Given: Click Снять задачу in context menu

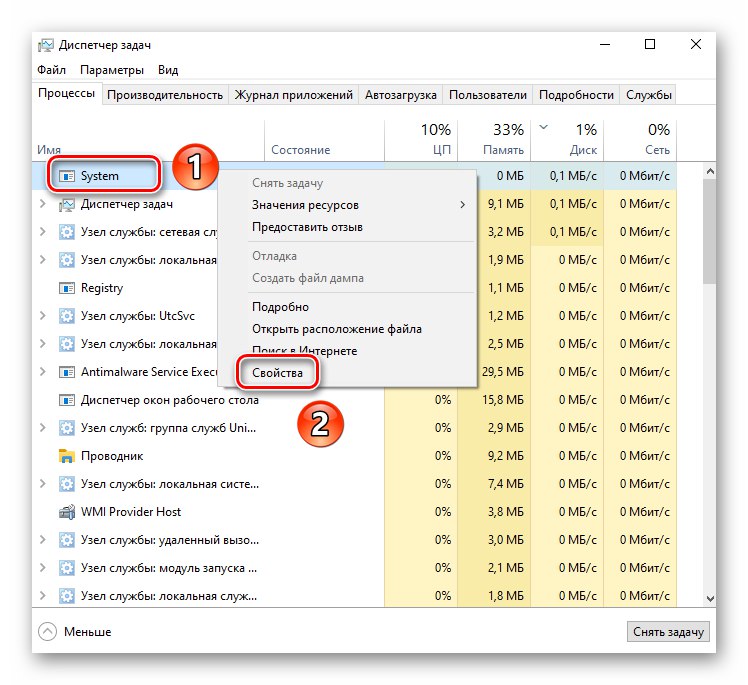Looking at the screenshot, I should pos(347,183).
